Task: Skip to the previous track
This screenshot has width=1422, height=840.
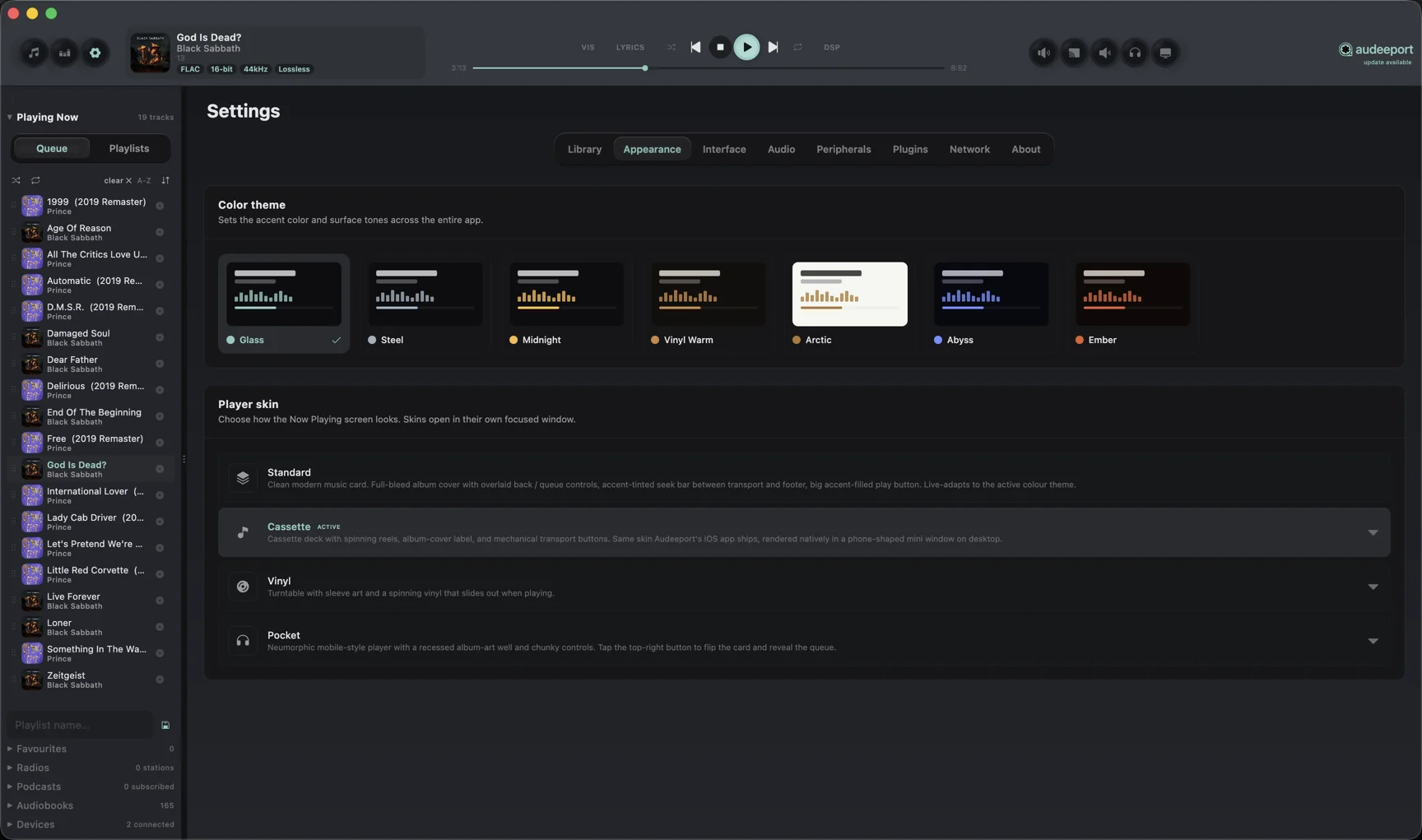Action: click(695, 47)
